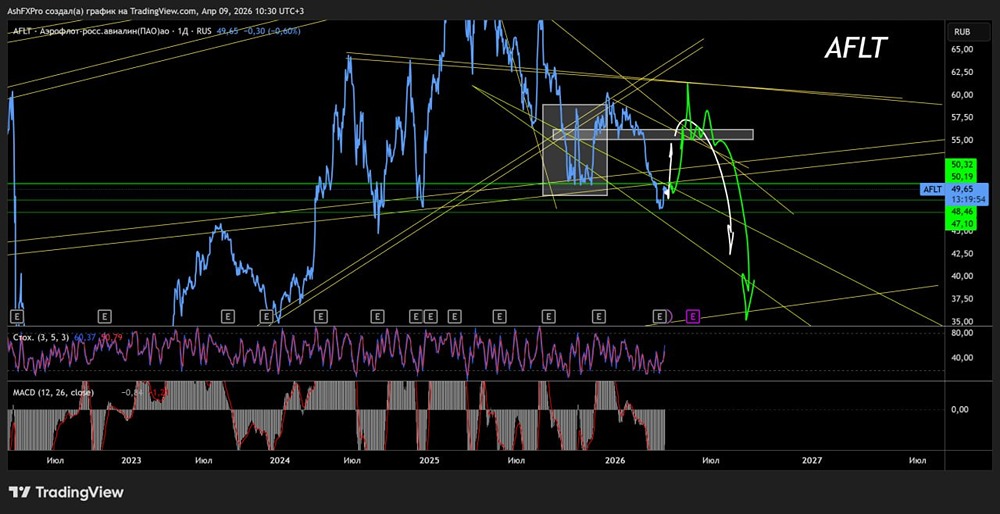Screen dimensions: 1000x514
Task: Click the blue AFLT tag on price axis
Action: click(x=932, y=189)
